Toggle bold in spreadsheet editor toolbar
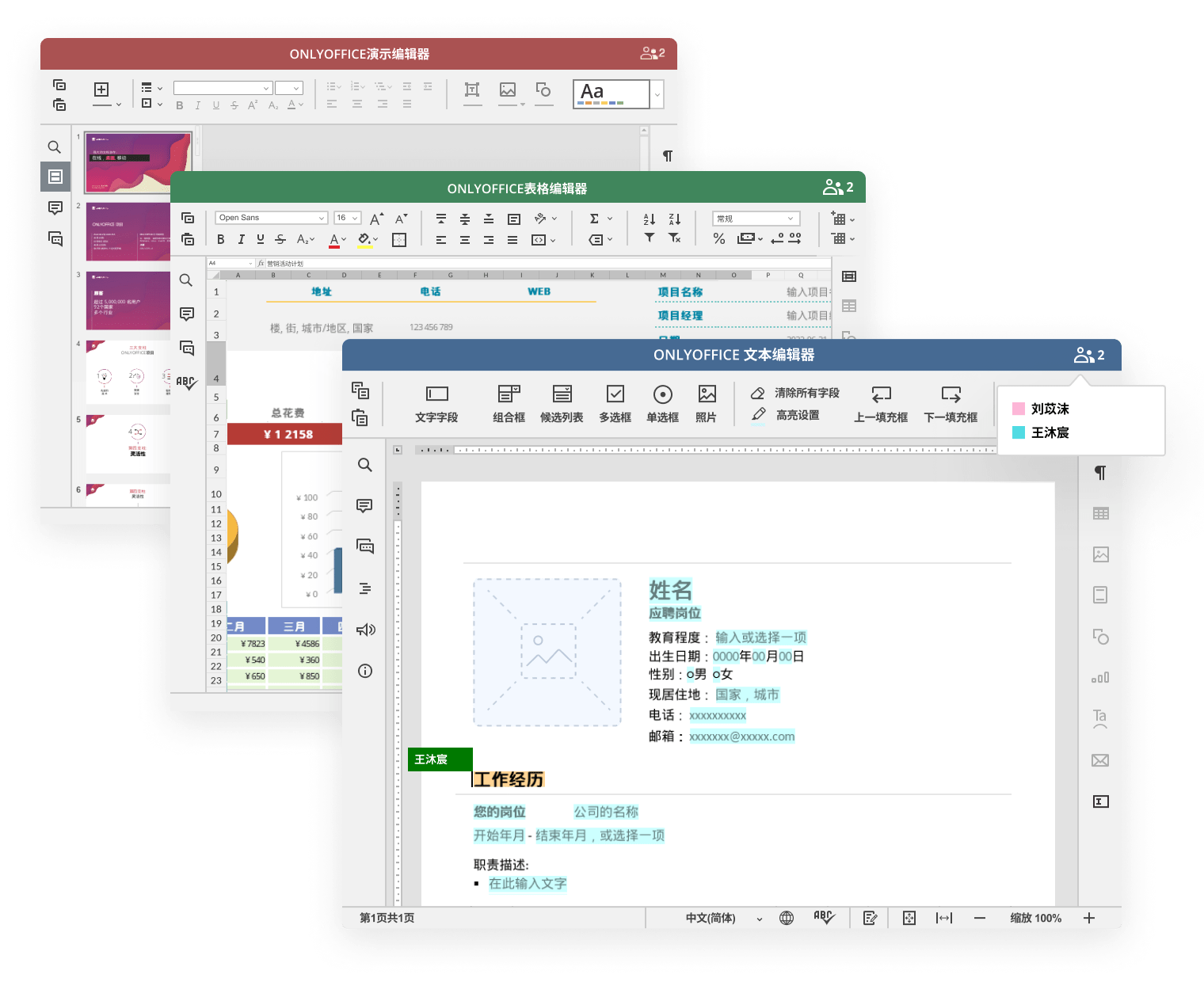 pyautogui.click(x=221, y=239)
